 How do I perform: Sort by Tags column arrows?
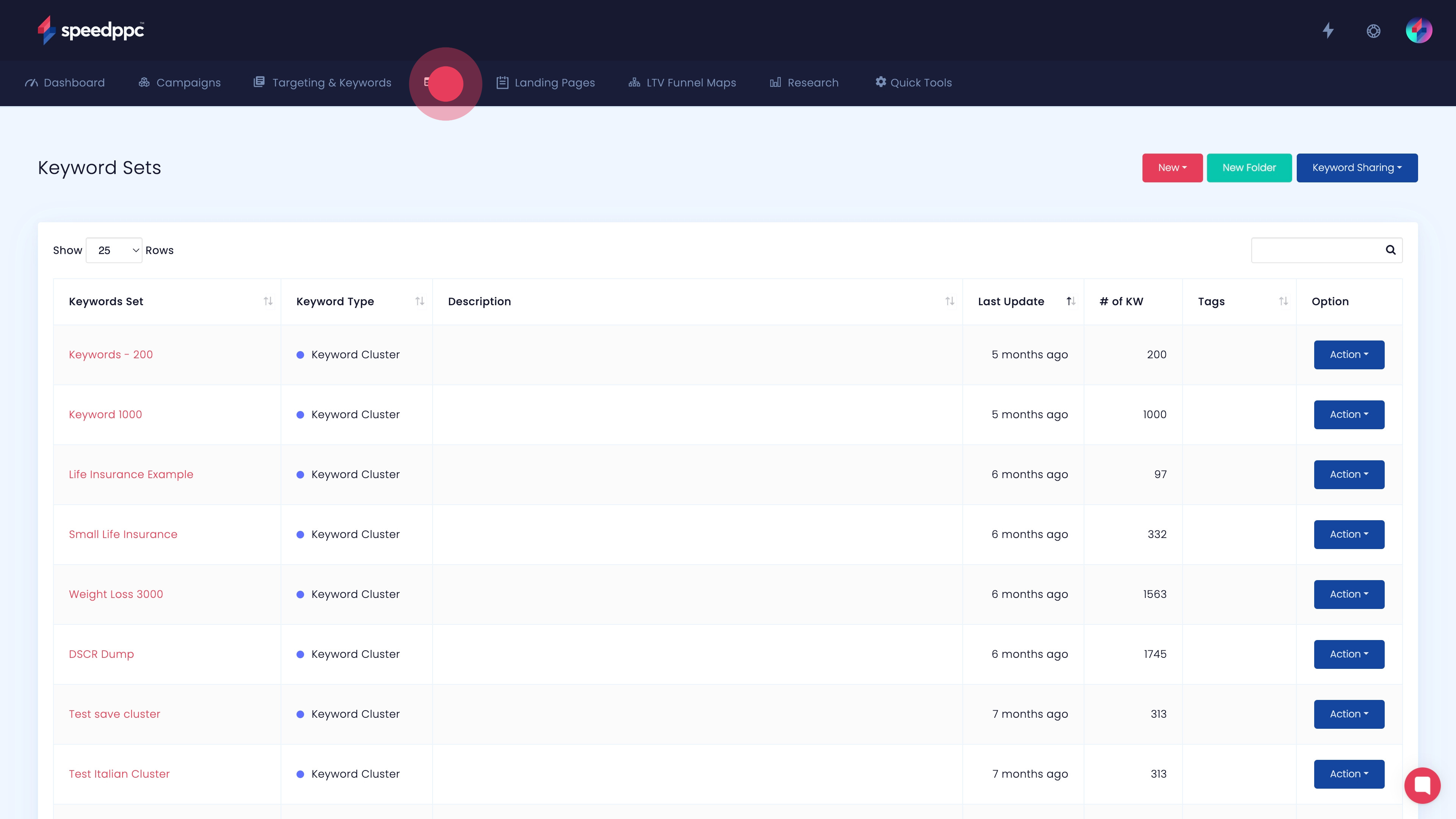(1283, 301)
